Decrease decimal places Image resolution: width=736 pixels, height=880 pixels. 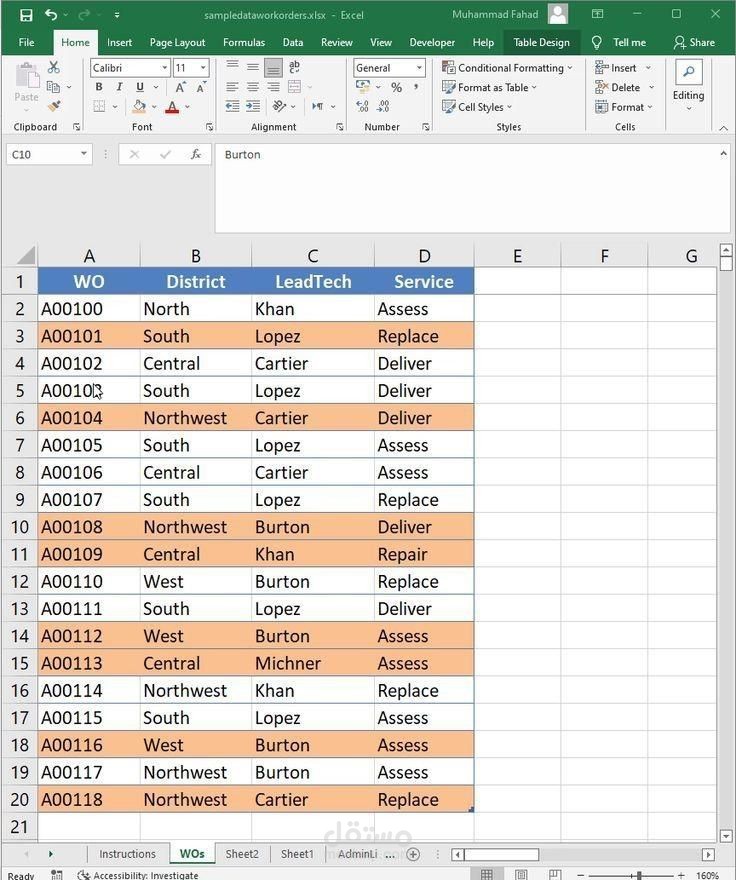pyautogui.click(x=383, y=106)
